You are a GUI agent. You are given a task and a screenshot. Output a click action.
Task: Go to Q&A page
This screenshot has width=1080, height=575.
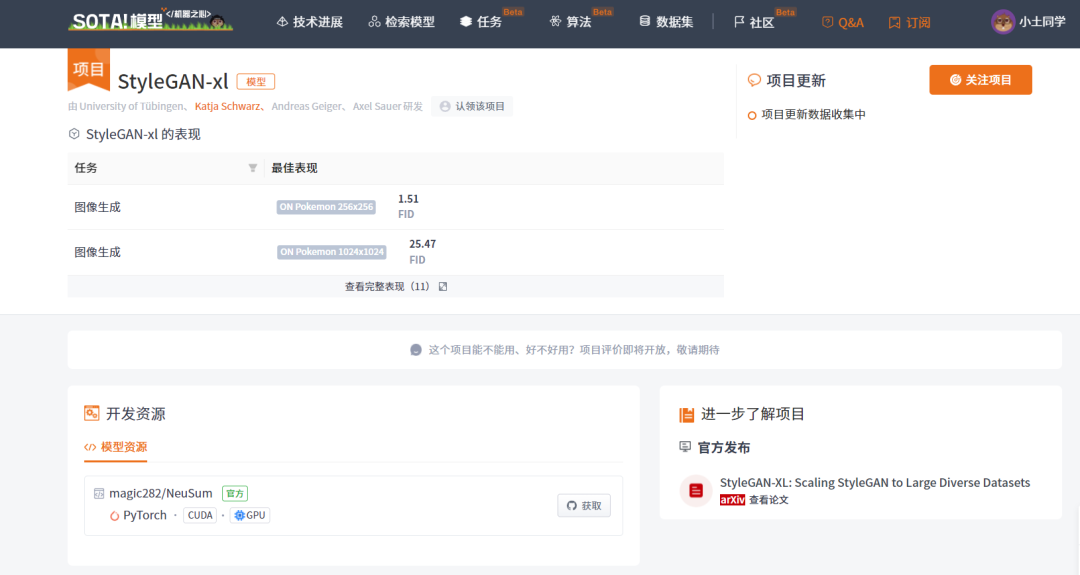(x=842, y=22)
